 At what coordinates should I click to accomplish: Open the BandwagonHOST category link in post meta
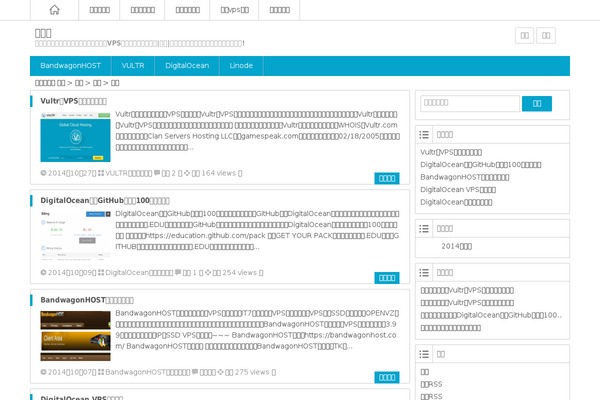point(148,372)
